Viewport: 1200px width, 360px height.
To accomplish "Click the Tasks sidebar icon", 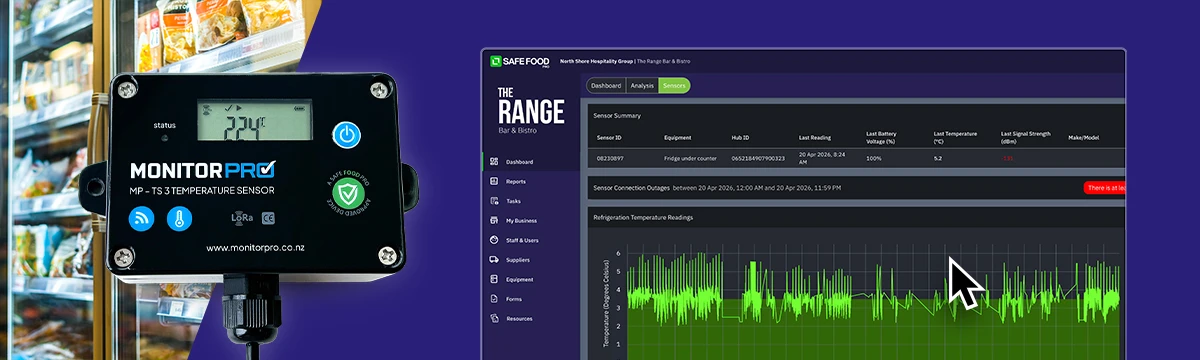I will click(494, 201).
